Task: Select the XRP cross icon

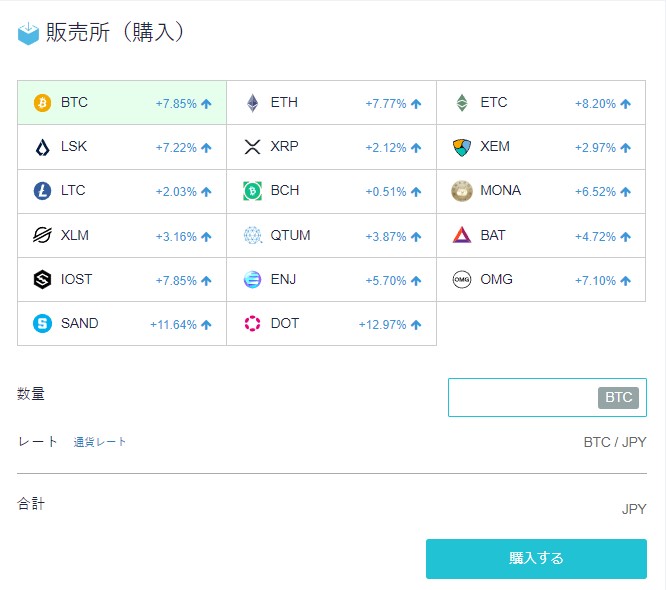Action: (252, 147)
